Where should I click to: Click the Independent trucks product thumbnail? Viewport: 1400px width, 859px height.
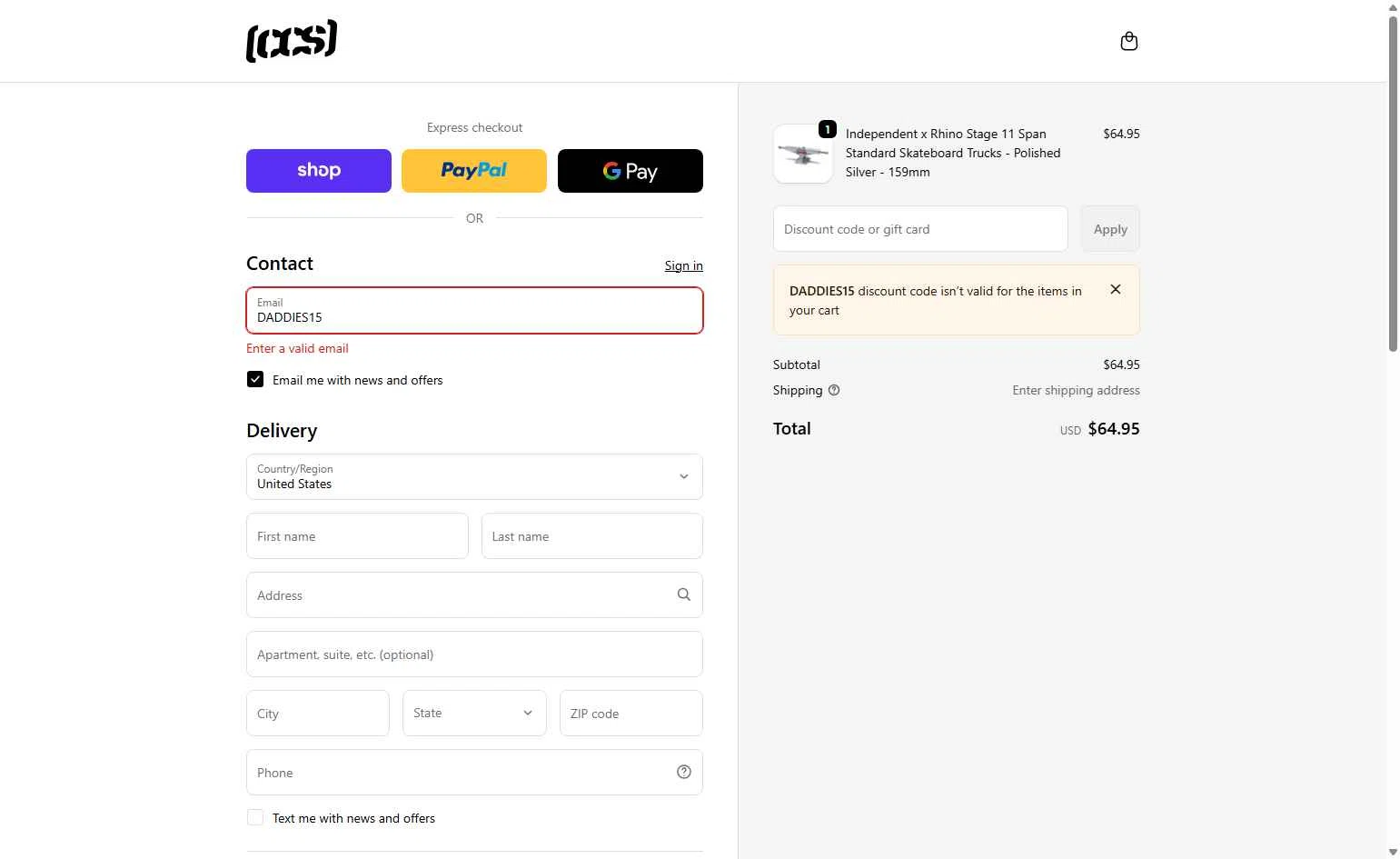803,154
